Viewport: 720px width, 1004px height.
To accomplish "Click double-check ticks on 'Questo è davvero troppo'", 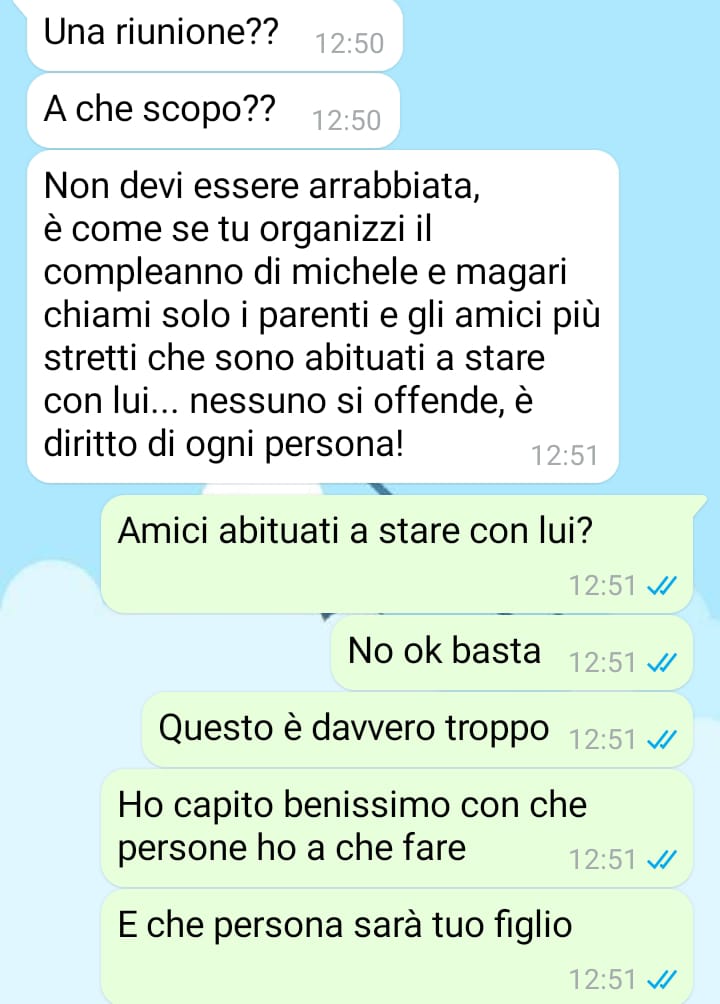I will click(661, 740).
